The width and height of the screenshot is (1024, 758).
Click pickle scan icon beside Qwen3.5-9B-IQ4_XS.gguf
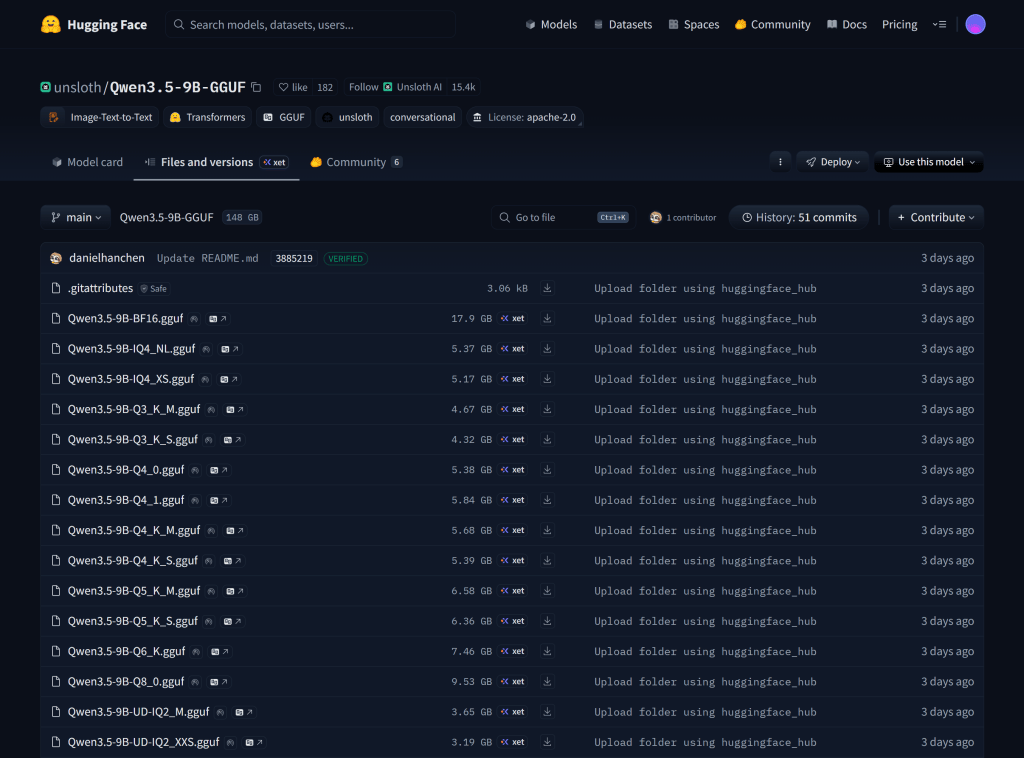pos(205,379)
